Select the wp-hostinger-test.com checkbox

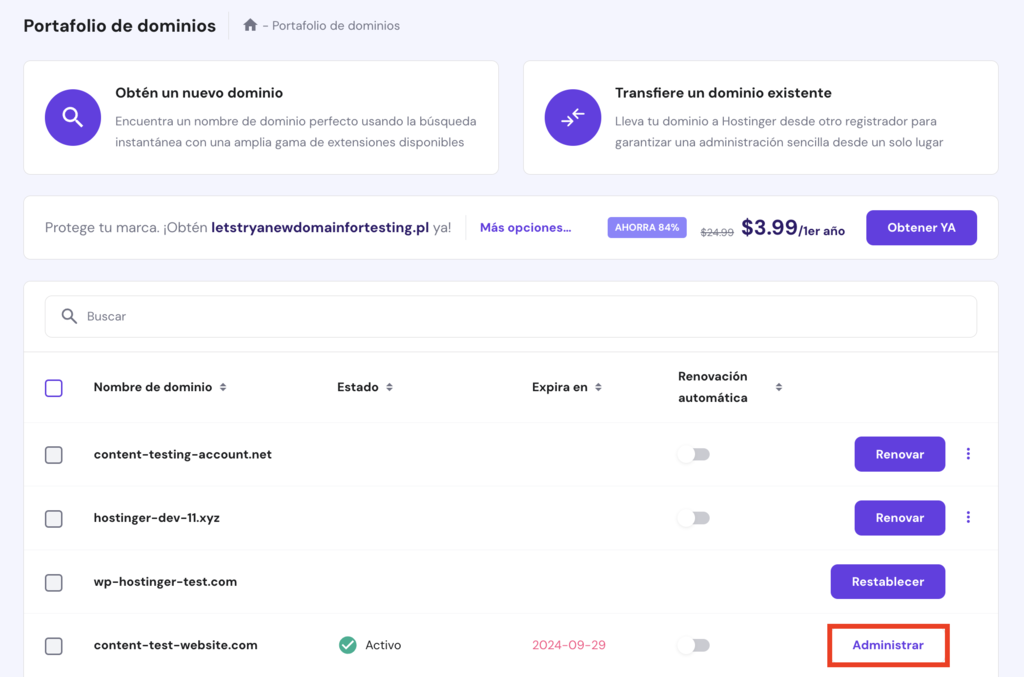click(55, 581)
